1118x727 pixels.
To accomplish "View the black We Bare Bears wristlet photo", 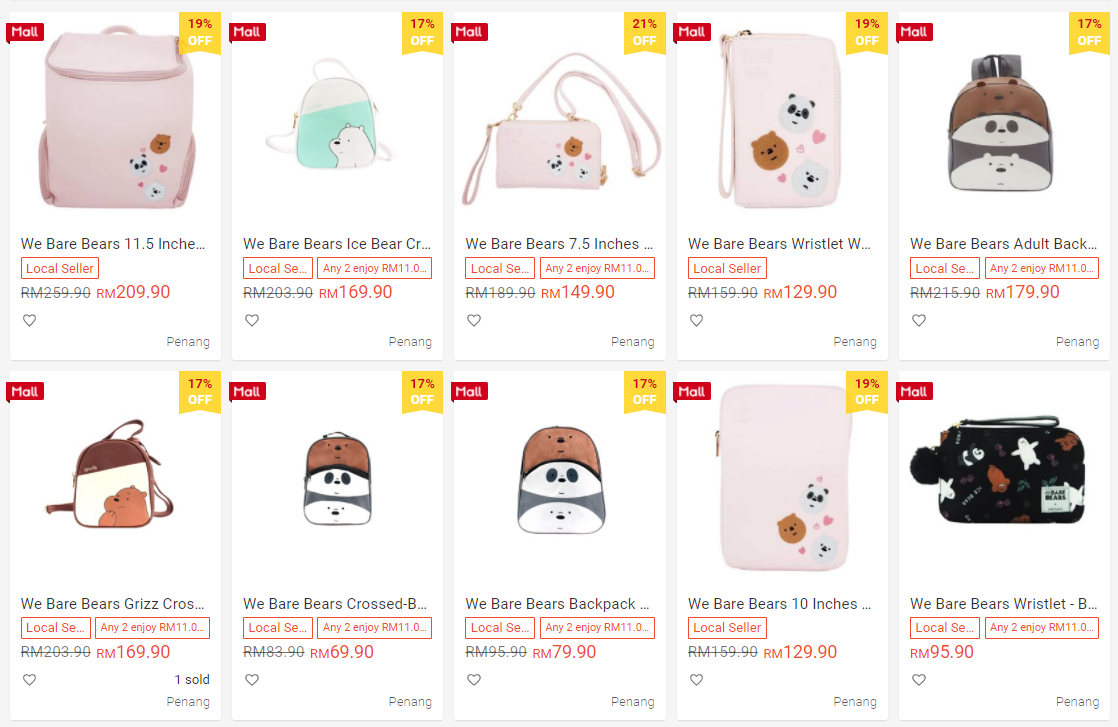I will (1003, 480).
